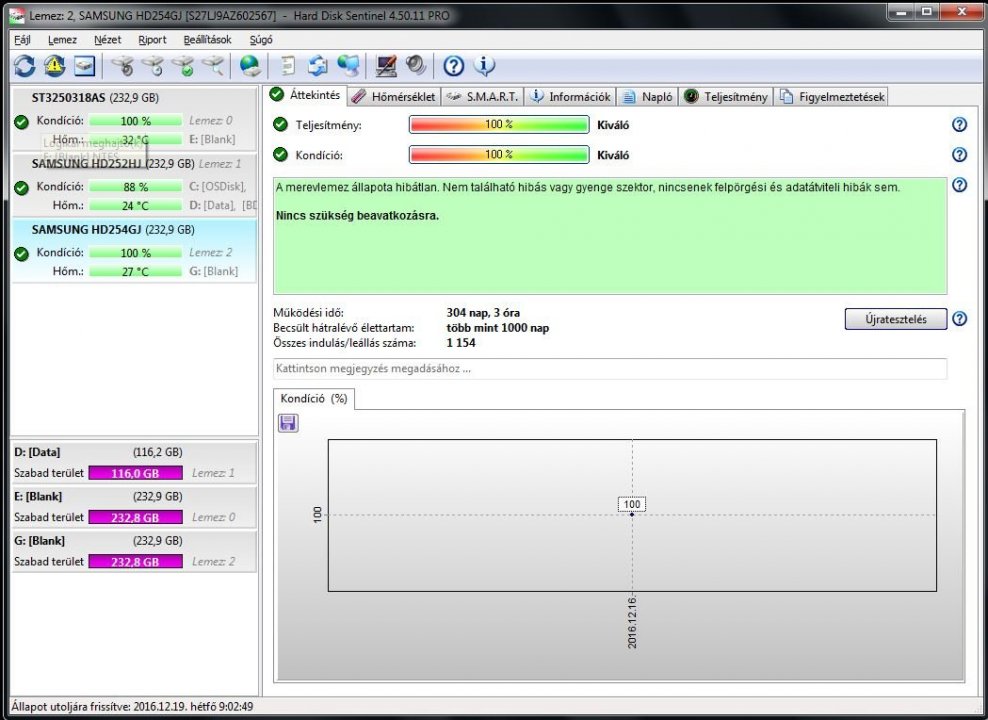Click the disk test with stethoscope icon
The height and width of the screenshot is (720, 988).
(x=123, y=66)
